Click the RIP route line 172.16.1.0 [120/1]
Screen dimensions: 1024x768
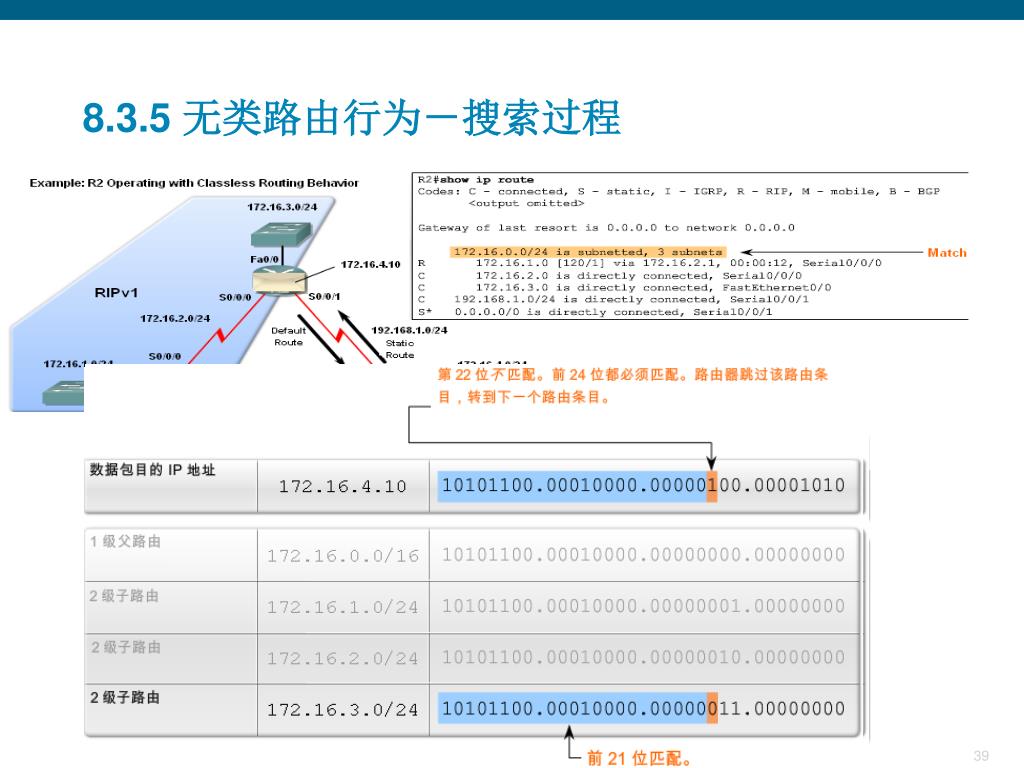click(650, 263)
